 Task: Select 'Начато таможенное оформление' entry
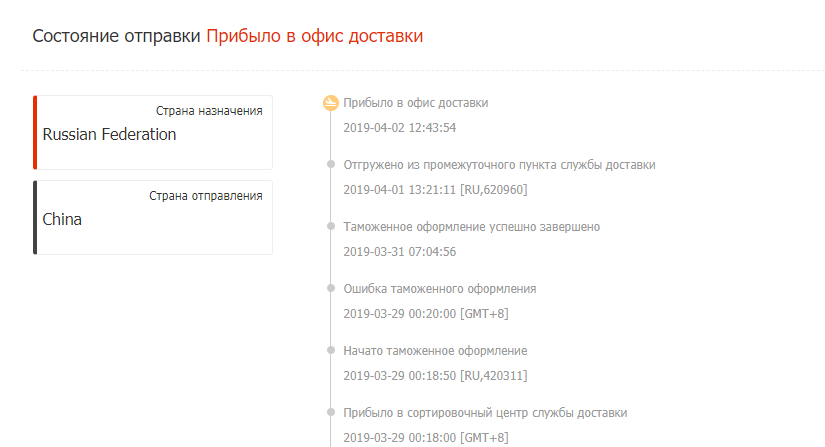[435, 351]
